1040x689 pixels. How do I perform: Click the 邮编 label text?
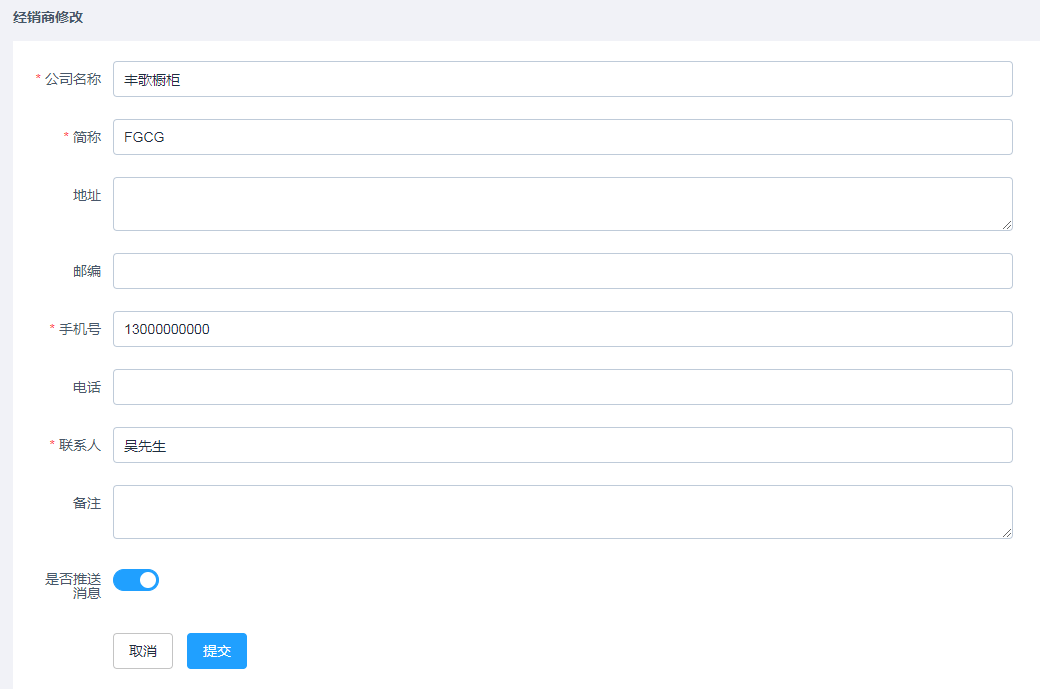[x=87, y=271]
